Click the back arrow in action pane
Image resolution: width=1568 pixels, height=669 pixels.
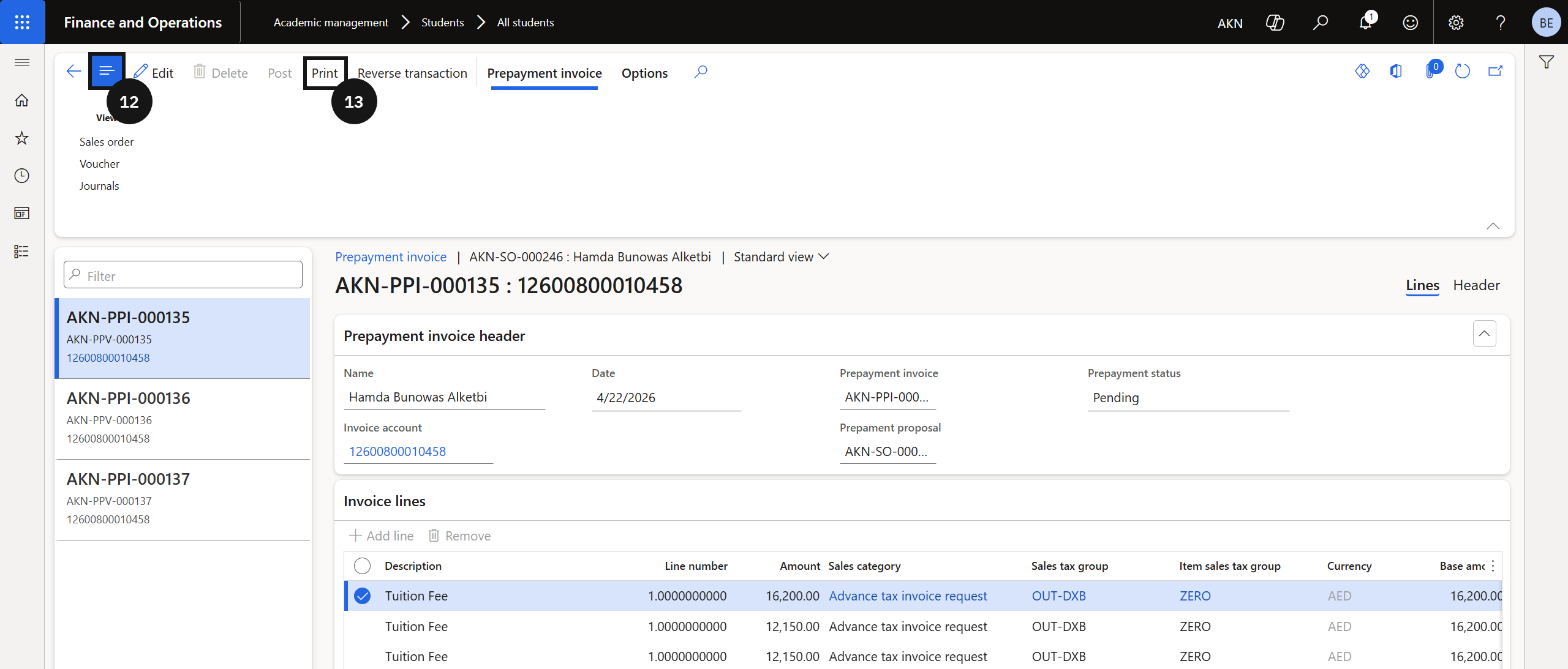[x=73, y=72]
